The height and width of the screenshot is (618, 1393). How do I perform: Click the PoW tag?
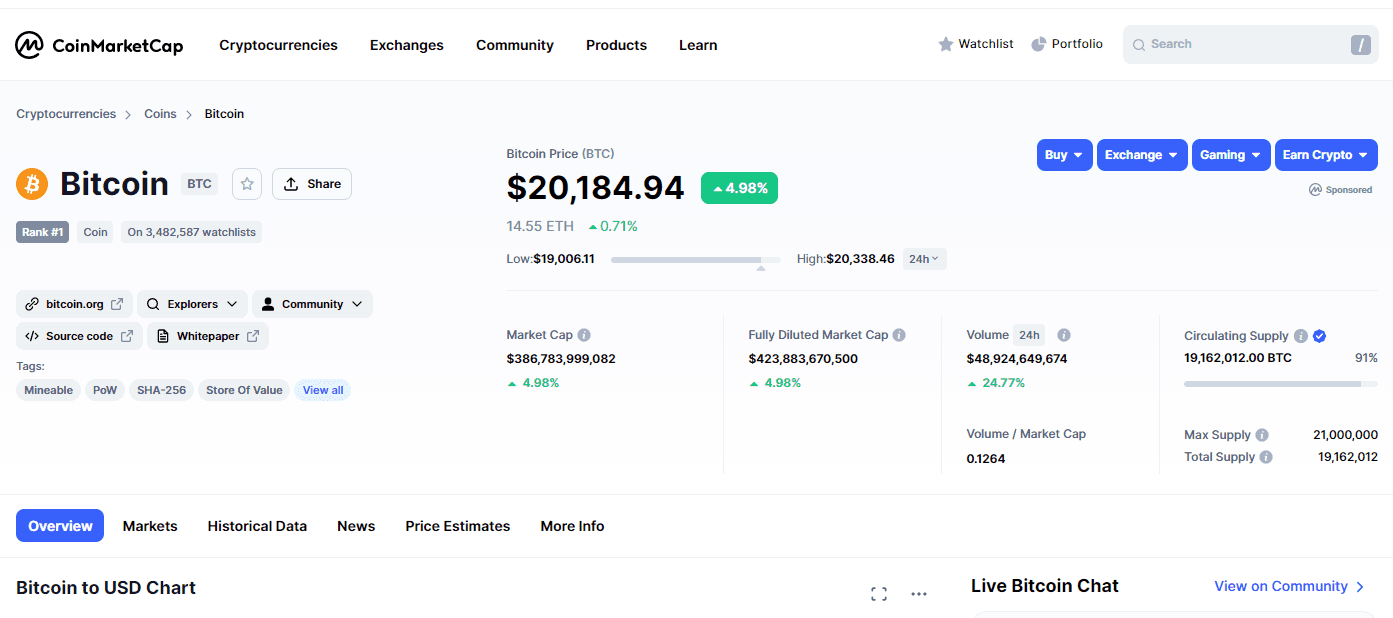click(105, 390)
